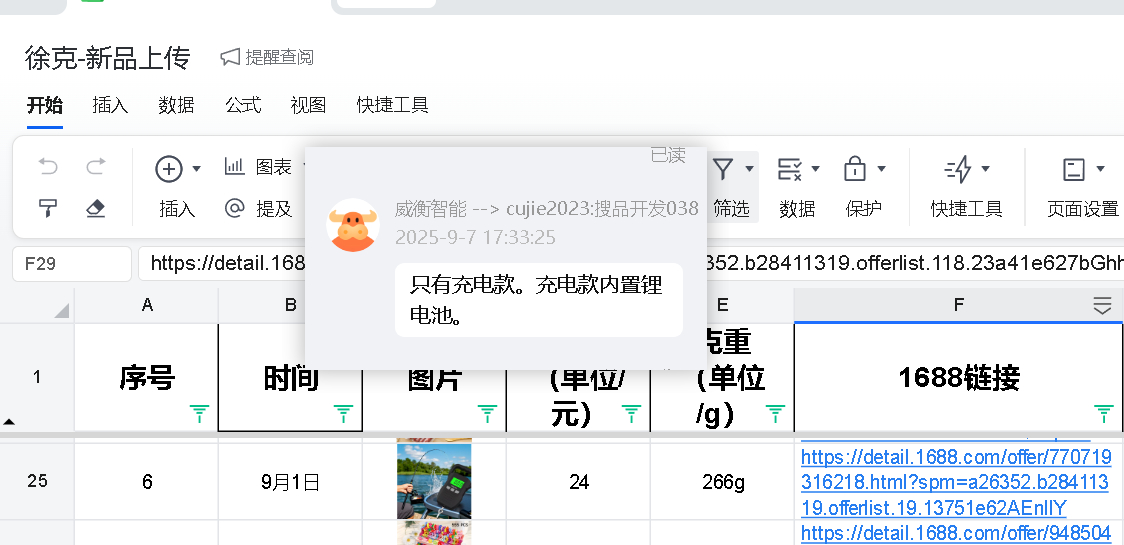Switch to the 数据 ribbon tab

[176, 105]
